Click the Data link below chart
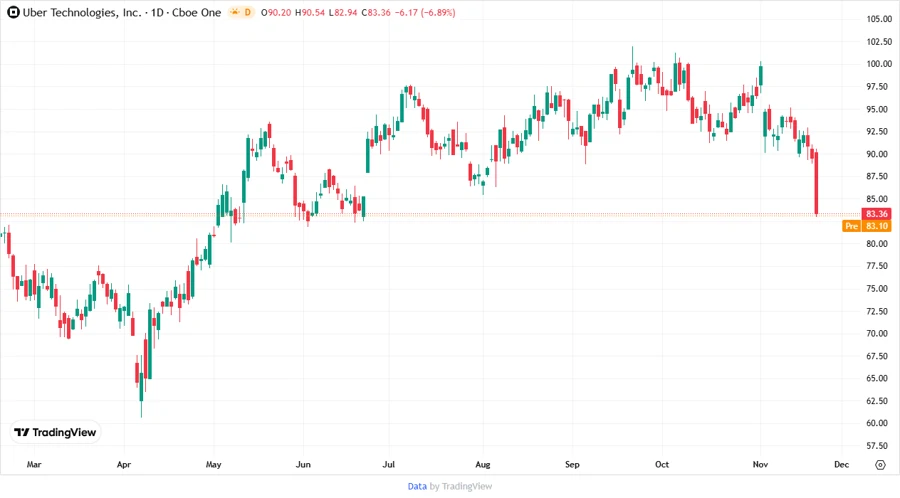 (417, 487)
